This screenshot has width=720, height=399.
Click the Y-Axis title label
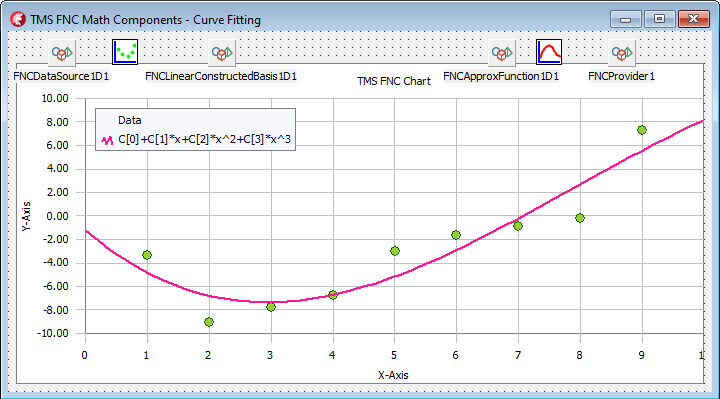(26, 216)
